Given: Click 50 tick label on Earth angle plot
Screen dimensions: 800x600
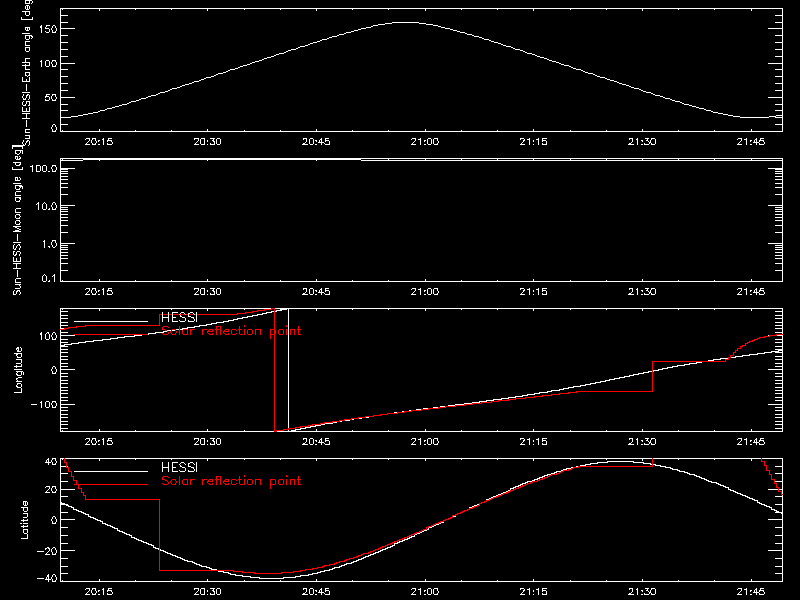Looking at the screenshot, I should (x=51, y=97).
